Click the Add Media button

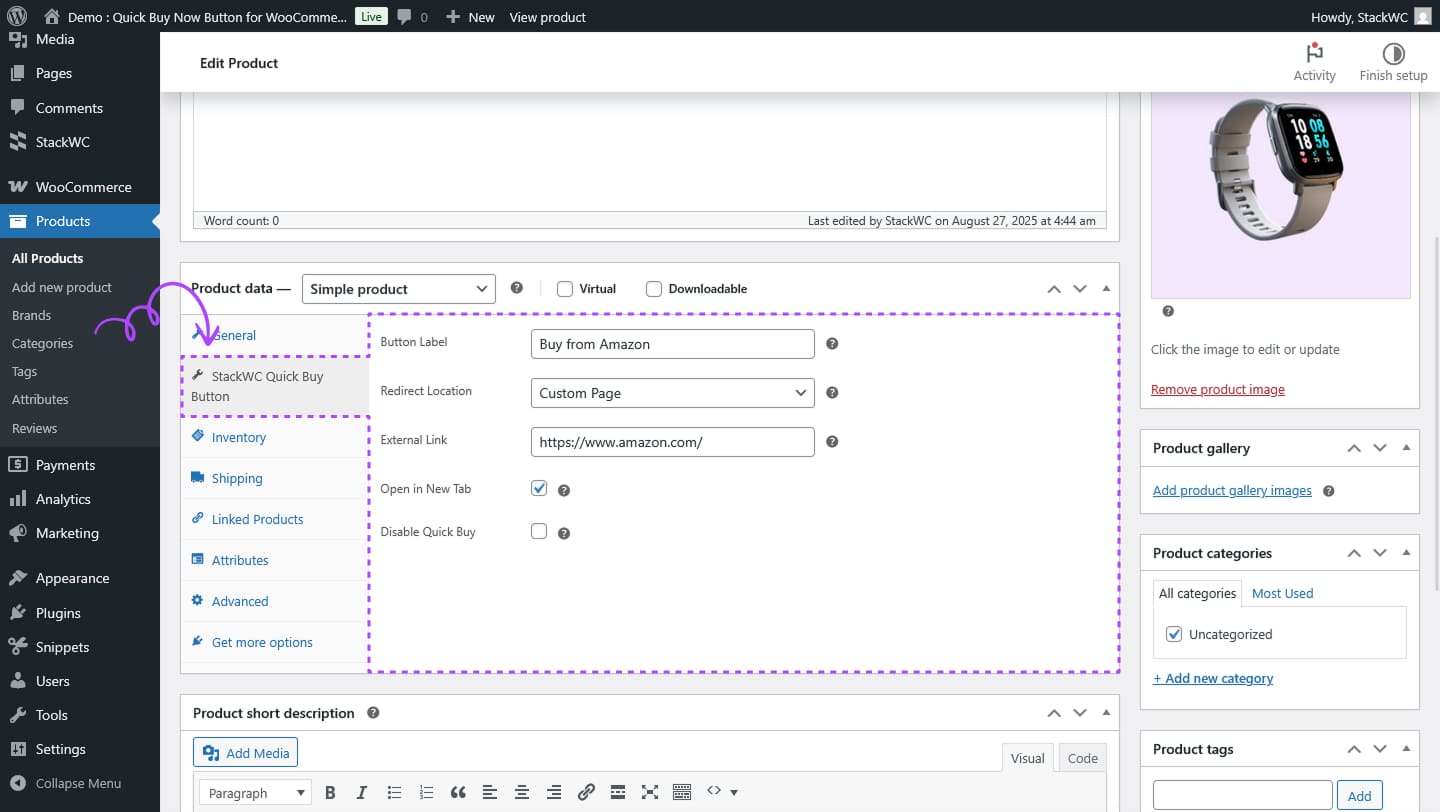246,753
